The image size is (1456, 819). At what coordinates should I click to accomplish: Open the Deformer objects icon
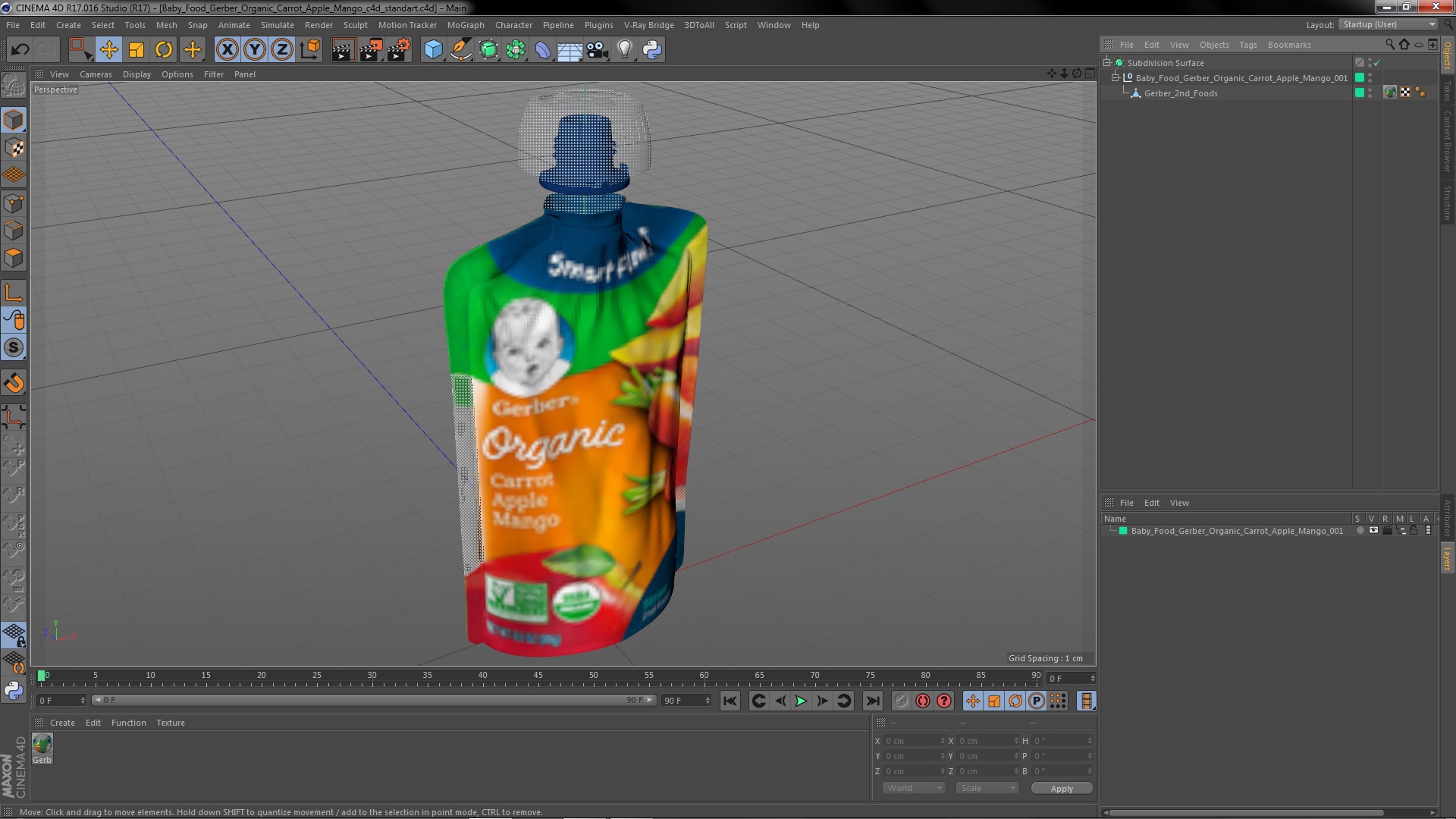coord(543,50)
